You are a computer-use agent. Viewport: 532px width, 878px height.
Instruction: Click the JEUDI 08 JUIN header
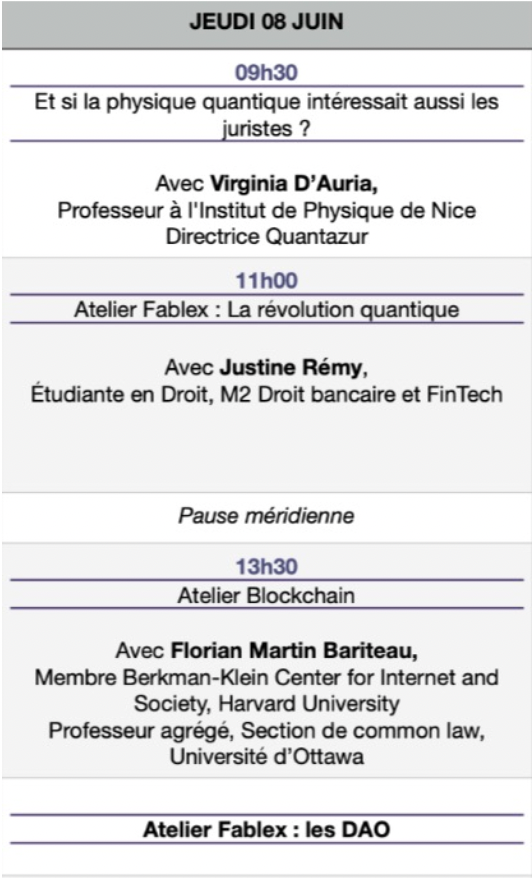tap(266, 22)
